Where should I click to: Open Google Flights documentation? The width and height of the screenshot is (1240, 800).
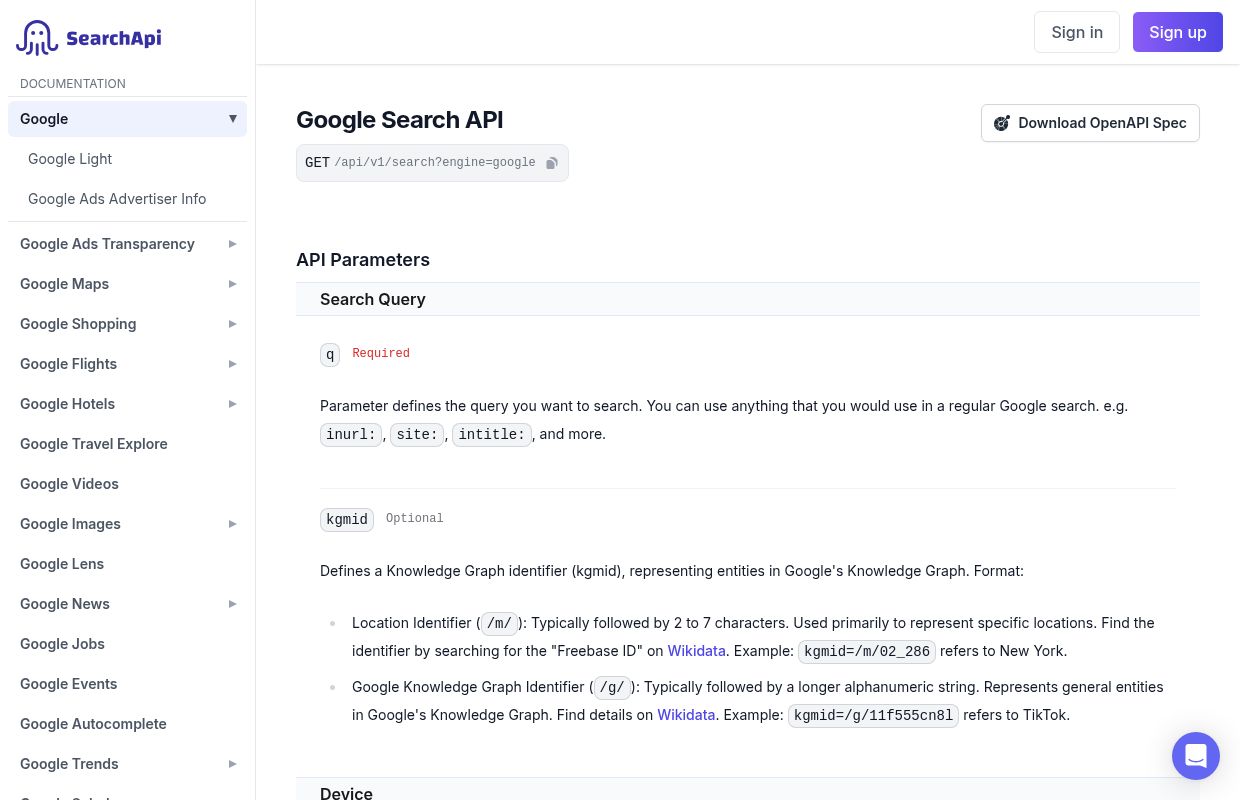[68, 364]
